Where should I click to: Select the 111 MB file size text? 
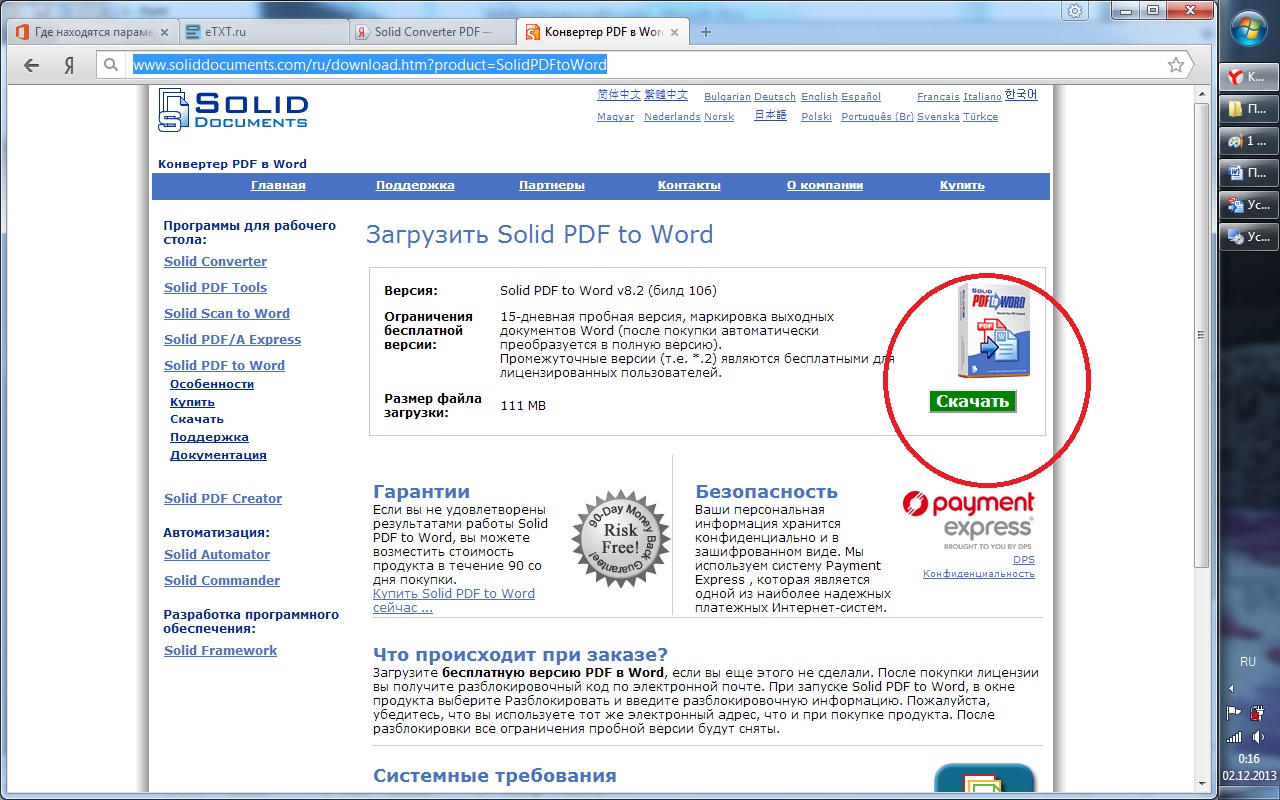(x=523, y=406)
